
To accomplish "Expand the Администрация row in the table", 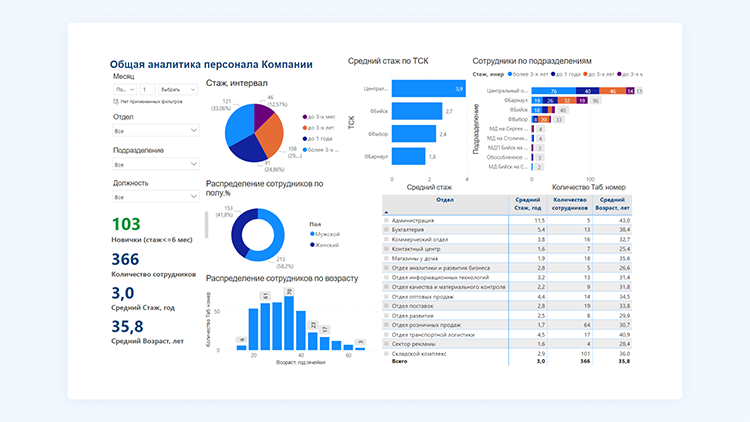I will (x=388, y=220).
